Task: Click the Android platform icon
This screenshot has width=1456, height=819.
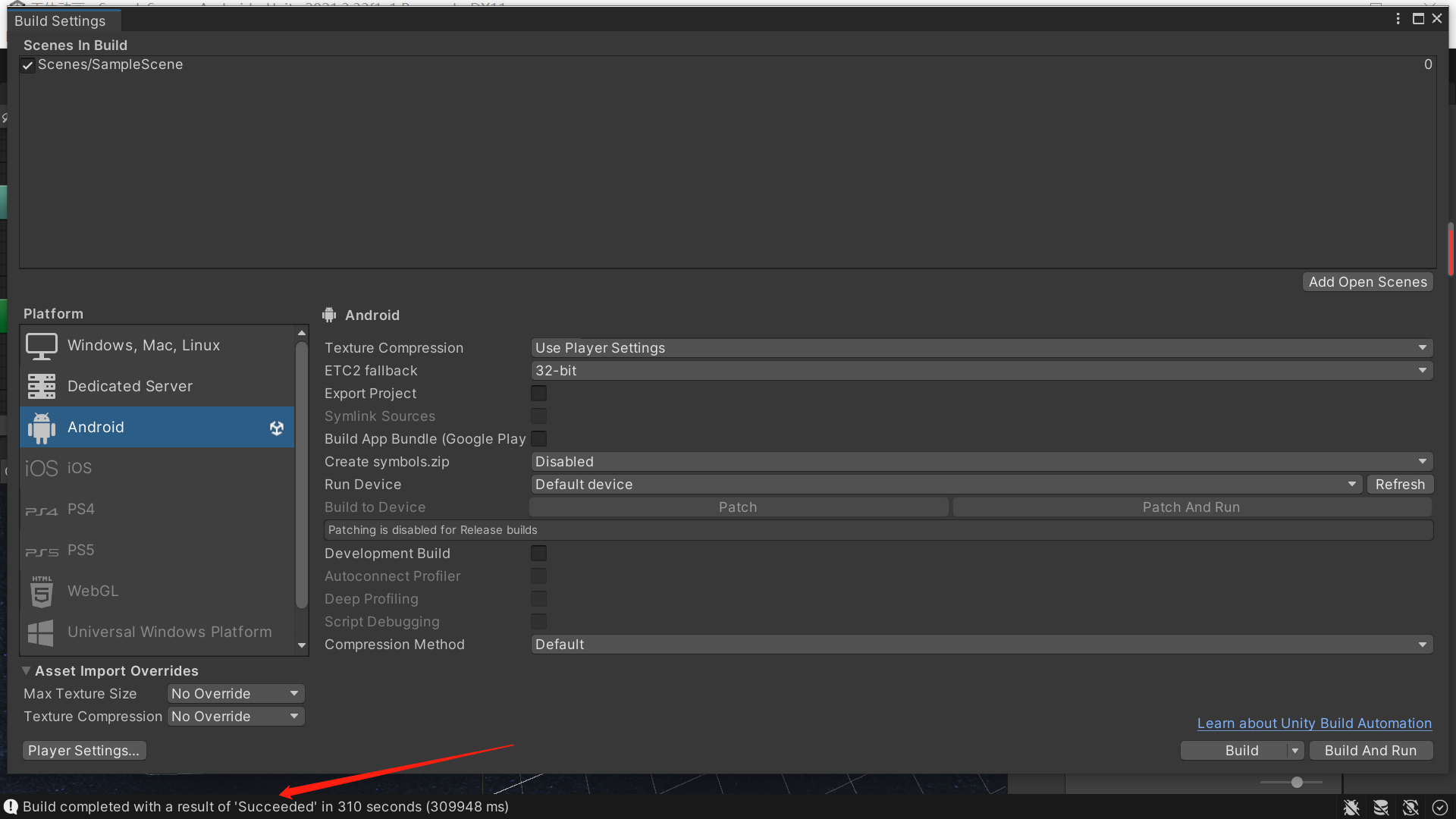Action: coord(41,426)
